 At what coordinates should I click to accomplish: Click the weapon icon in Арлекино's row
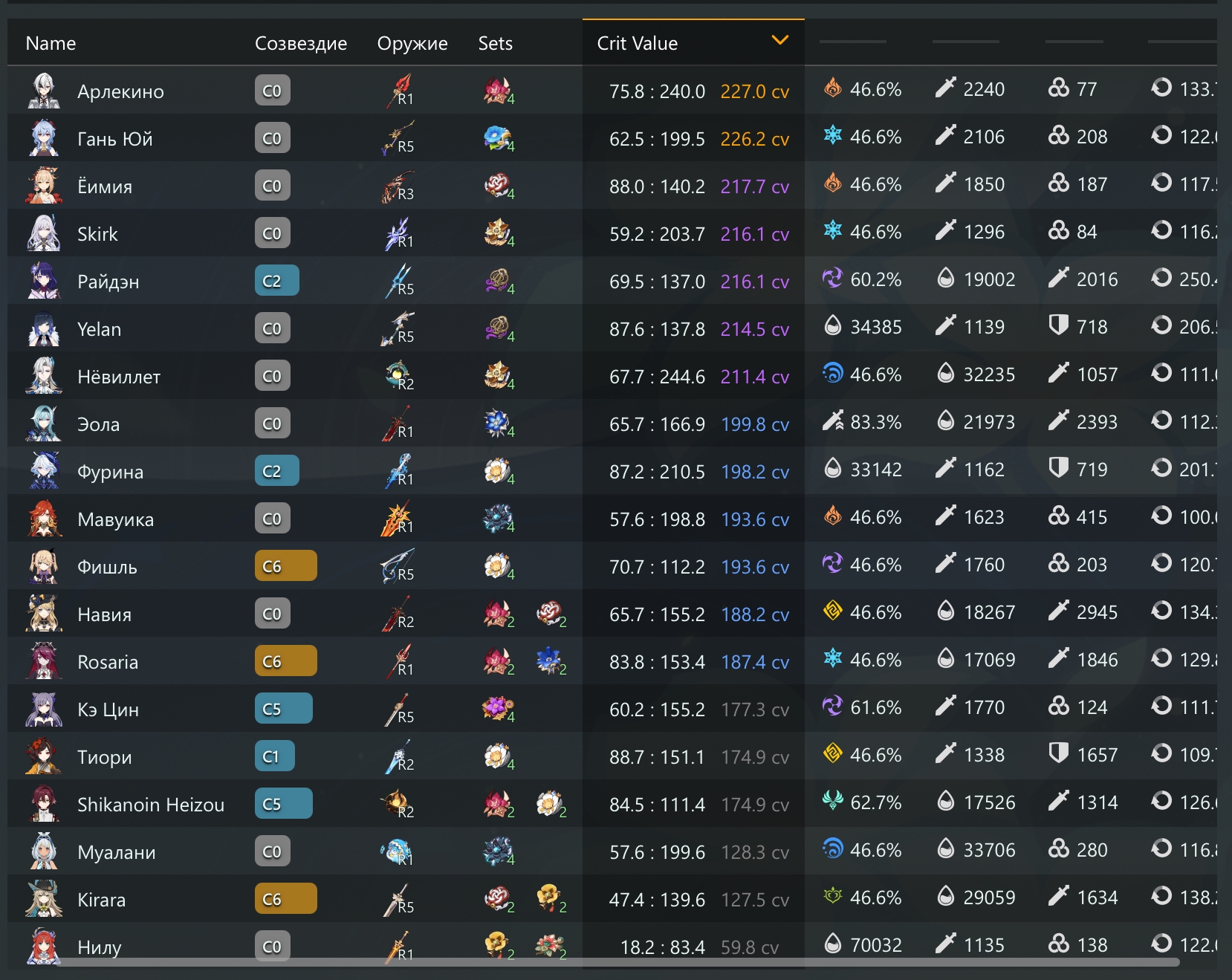tap(399, 91)
